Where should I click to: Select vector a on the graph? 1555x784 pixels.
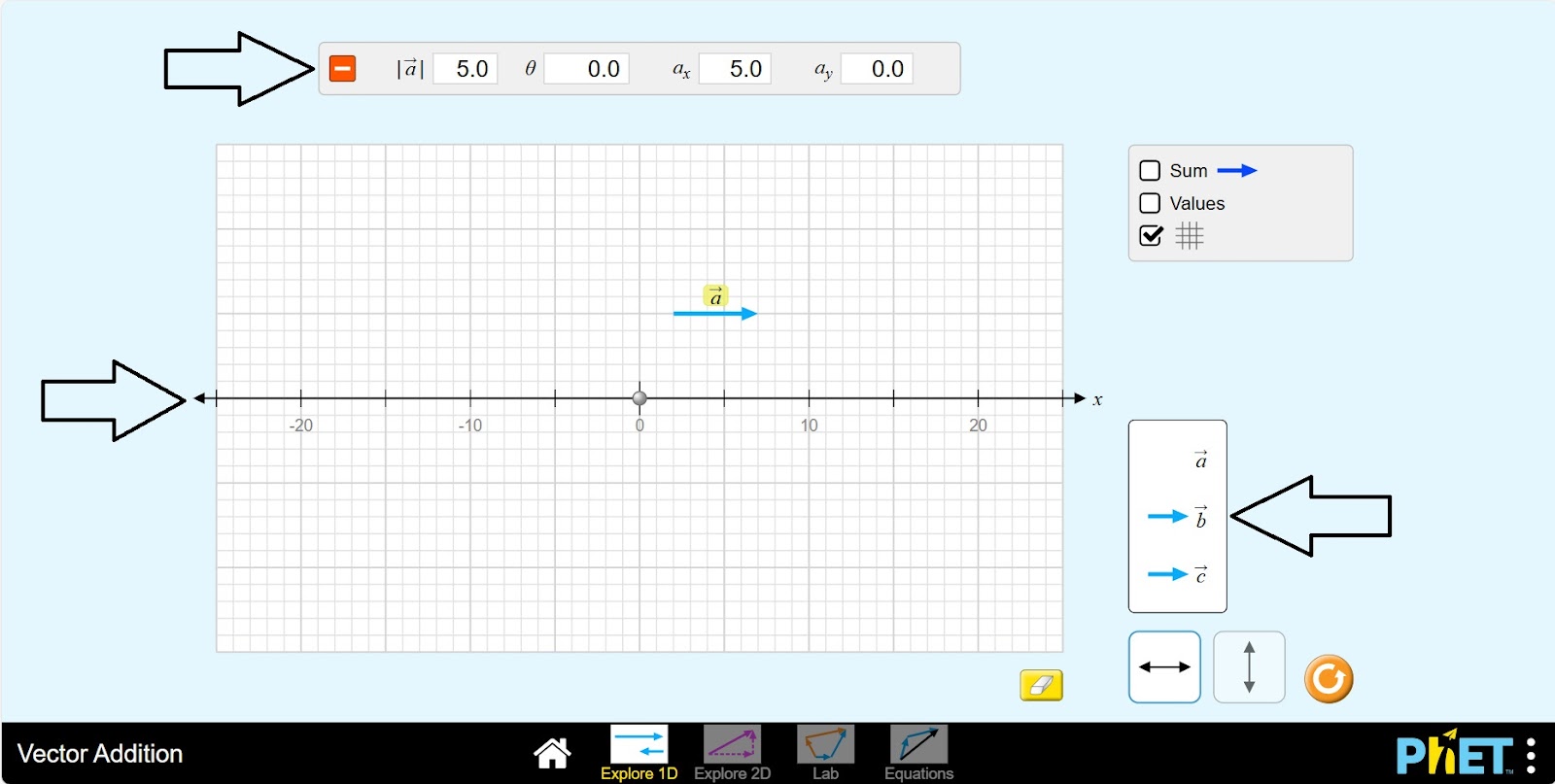click(x=714, y=314)
